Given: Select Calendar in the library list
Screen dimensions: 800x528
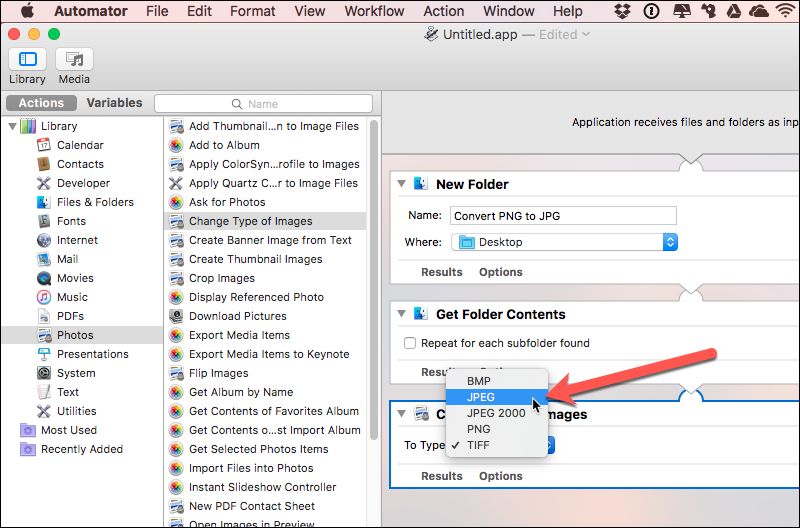Looking at the screenshot, I should (x=79, y=145).
